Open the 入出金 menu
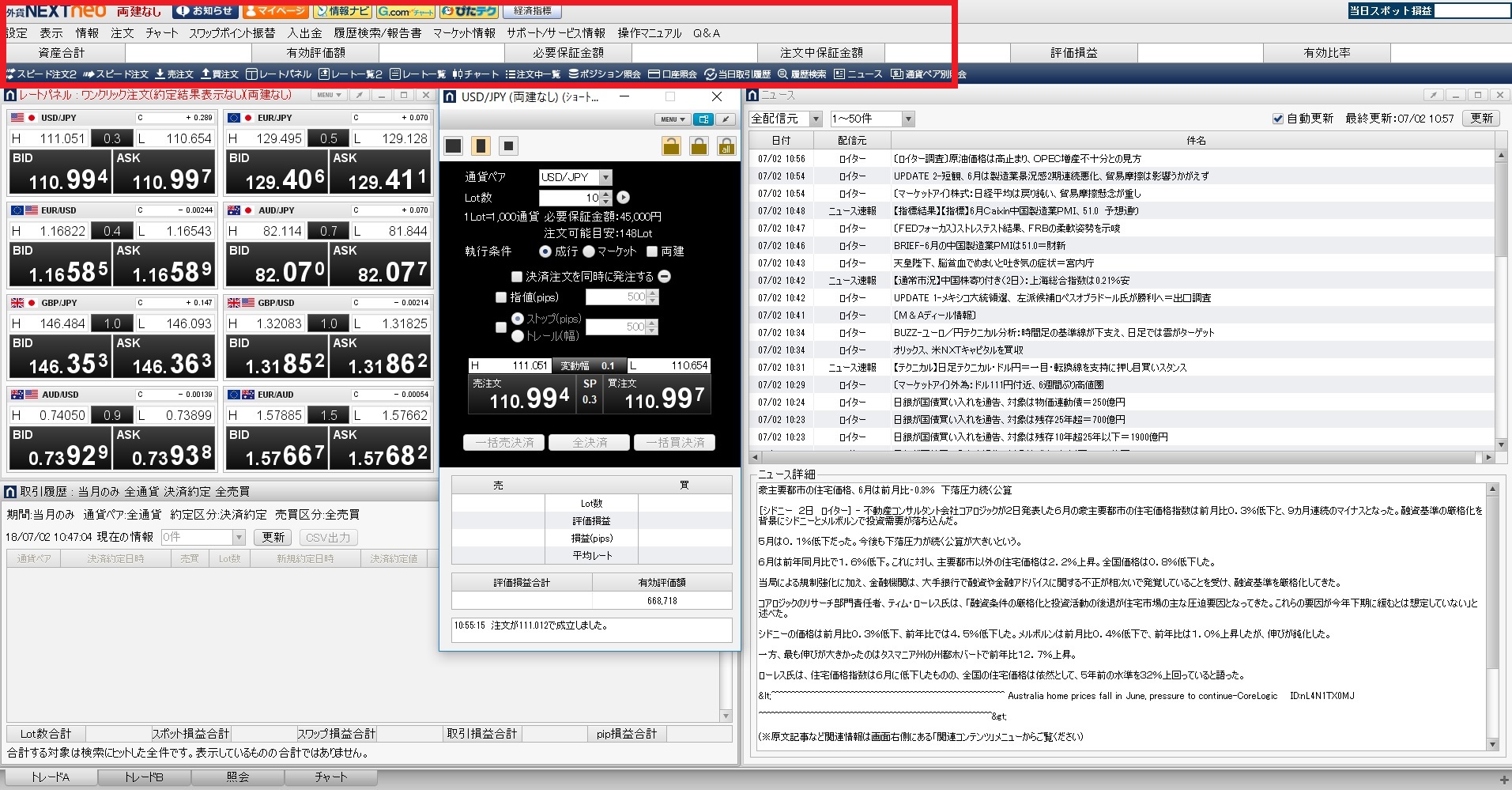The height and width of the screenshot is (790, 1512). pos(304,33)
